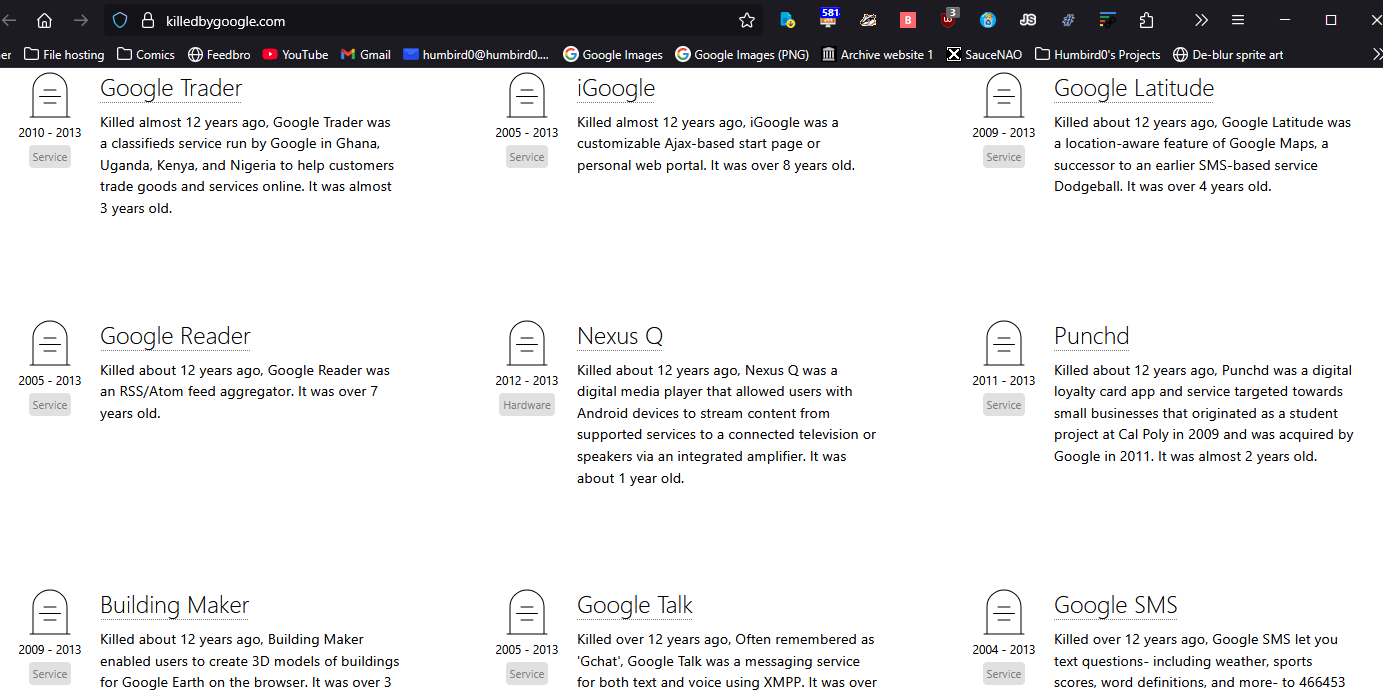This screenshot has height=692, width=1383.
Task: Follow the Nexus Q title link
Action: pyautogui.click(x=620, y=336)
